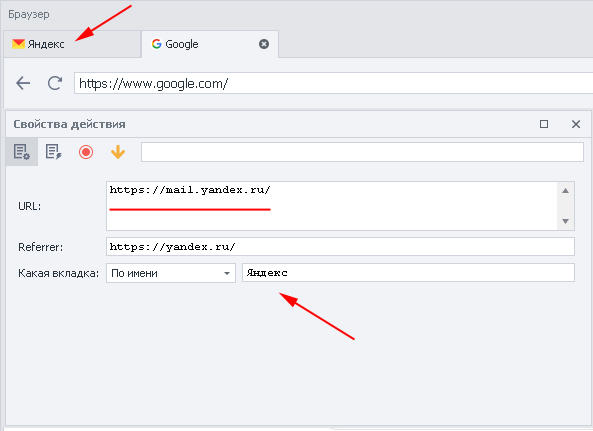Click the Yandex mail envelope favicon
Viewport: 593px width, 431px height.
pyautogui.click(x=18, y=44)
